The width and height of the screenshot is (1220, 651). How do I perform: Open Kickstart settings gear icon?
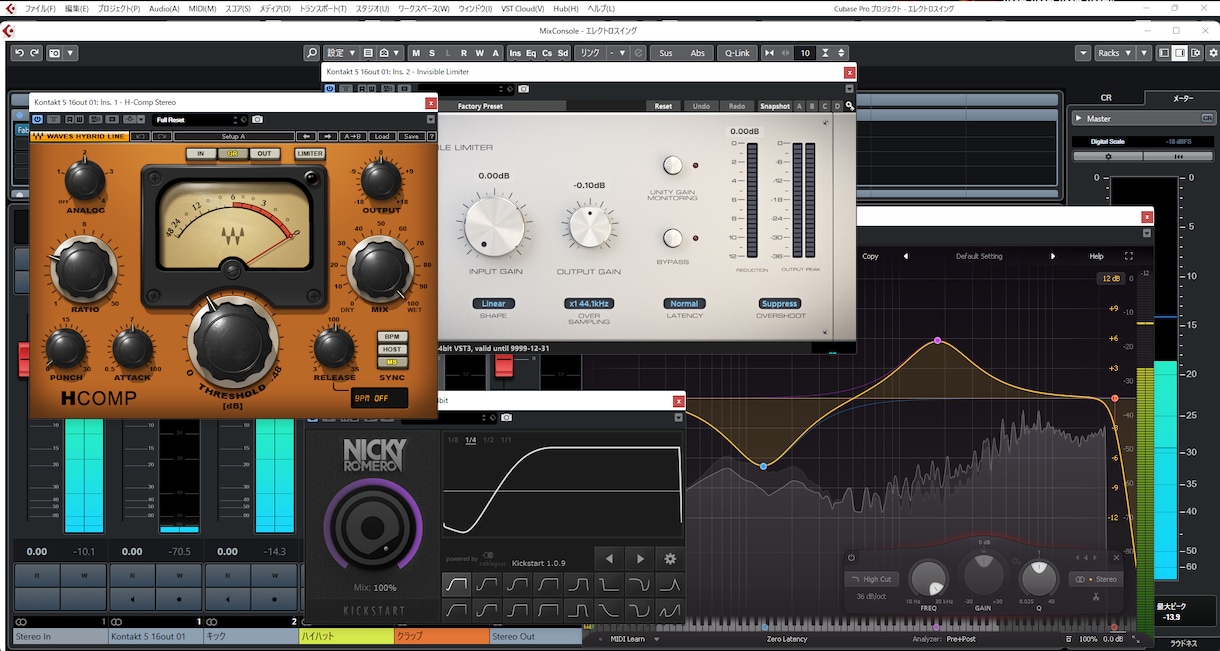coord(670,559)
